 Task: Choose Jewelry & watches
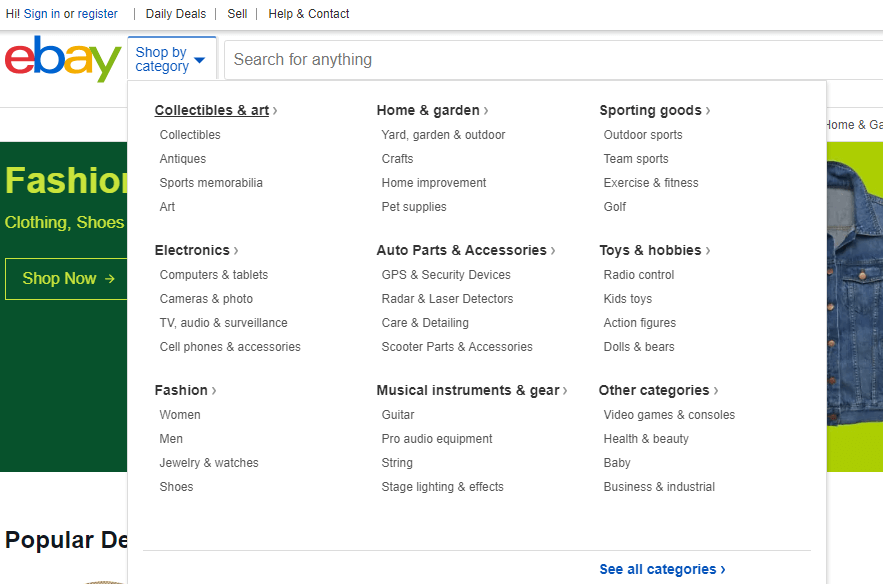[x=209, y=463]
